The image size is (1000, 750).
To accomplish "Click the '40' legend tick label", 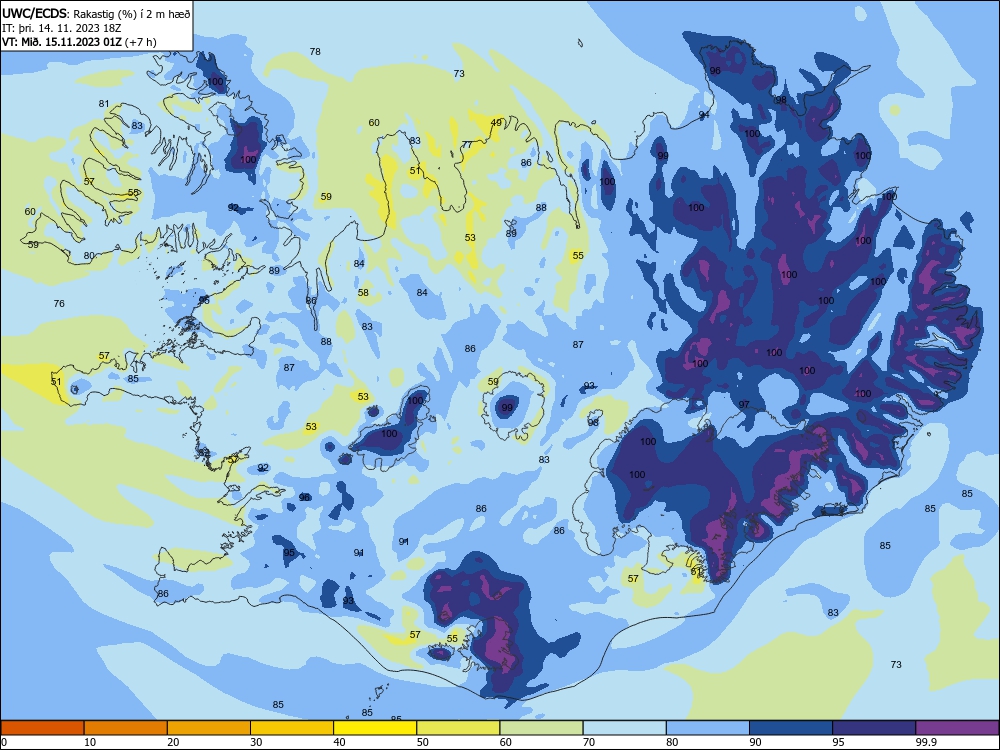I will (x=339, y=742).
